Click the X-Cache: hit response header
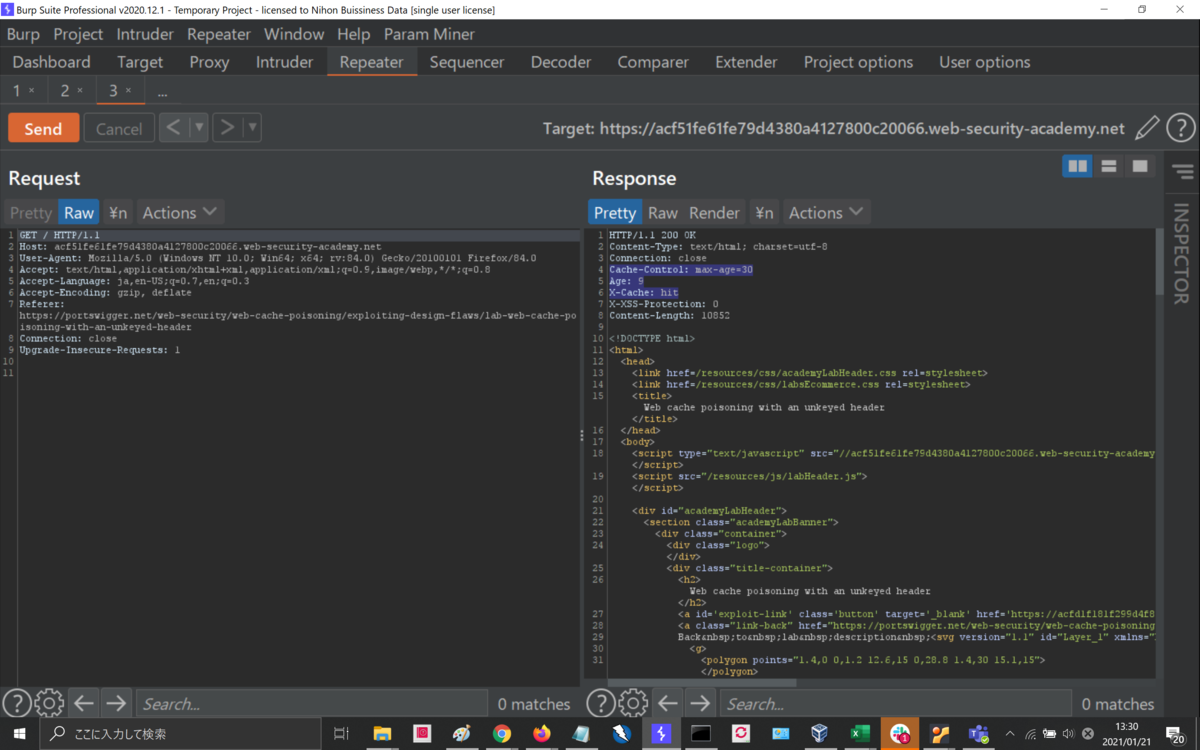This screenshot has height=750, width=1200. click(x=643, y=293)
